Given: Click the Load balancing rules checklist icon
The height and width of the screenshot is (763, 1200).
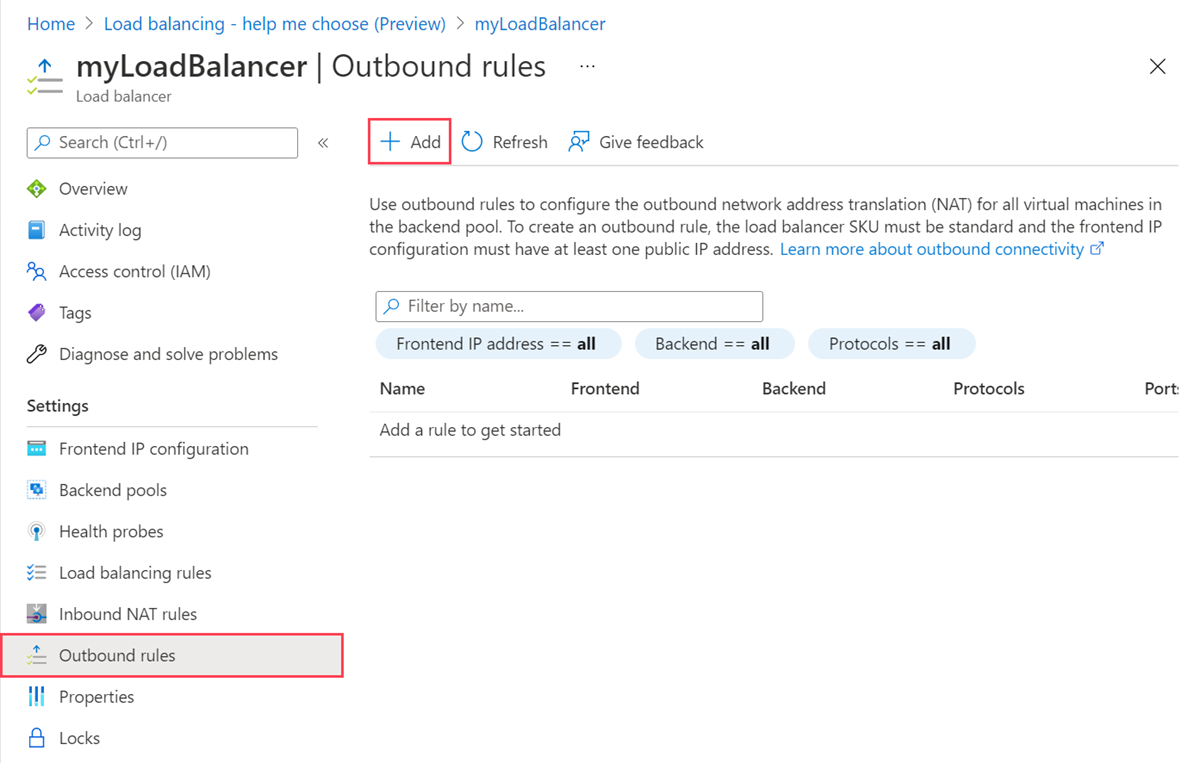Looking at the screenshot, I should coord(37,573).
